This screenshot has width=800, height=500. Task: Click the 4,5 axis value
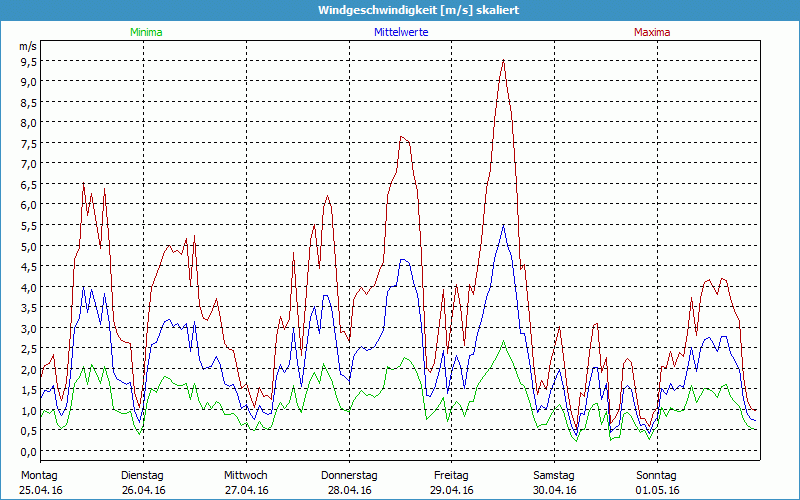click(x=28, y=267)
